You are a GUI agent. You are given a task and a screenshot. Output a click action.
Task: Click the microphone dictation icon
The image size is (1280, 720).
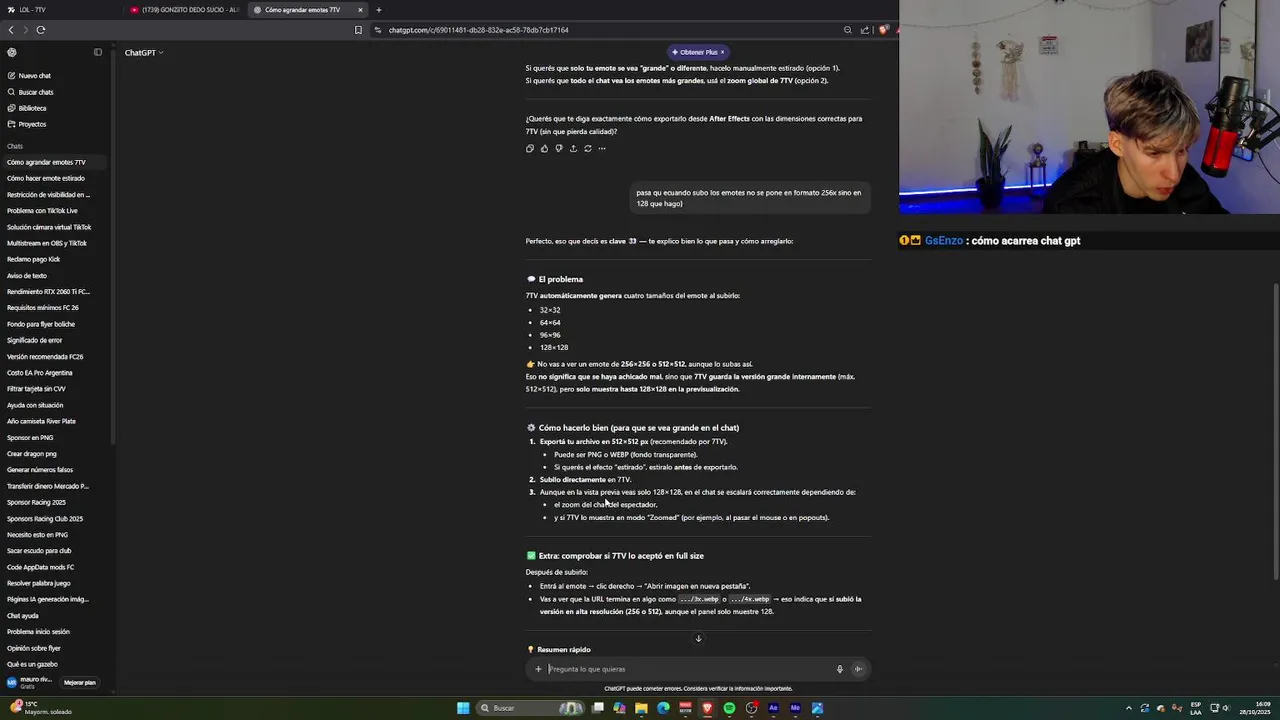pyautogui.click(x=840, y=669)
